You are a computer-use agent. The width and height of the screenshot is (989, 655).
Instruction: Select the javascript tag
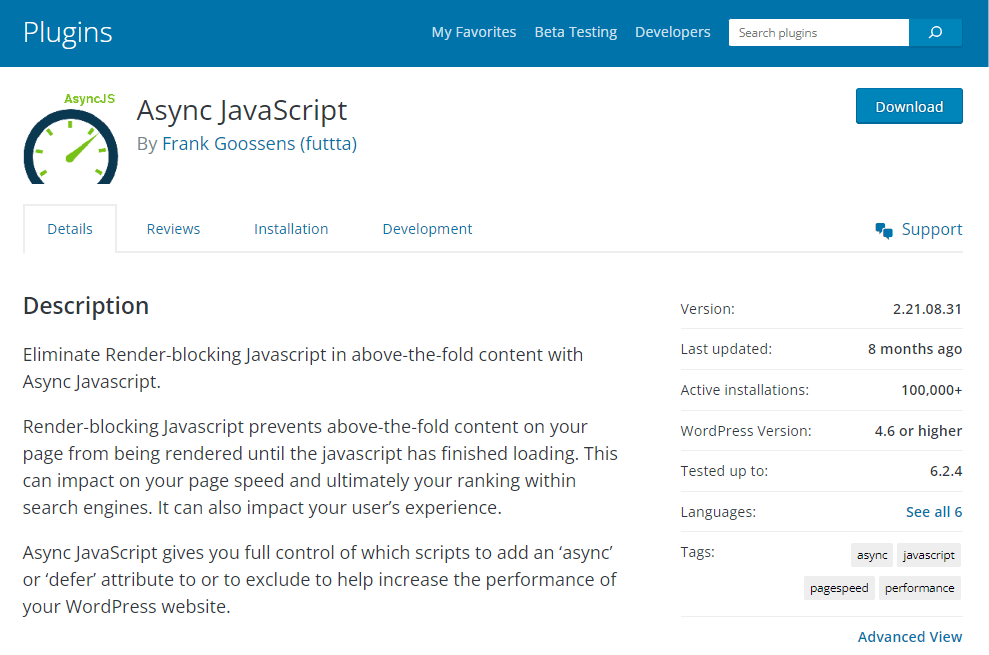pyautogui.click(x=928, y=555)
